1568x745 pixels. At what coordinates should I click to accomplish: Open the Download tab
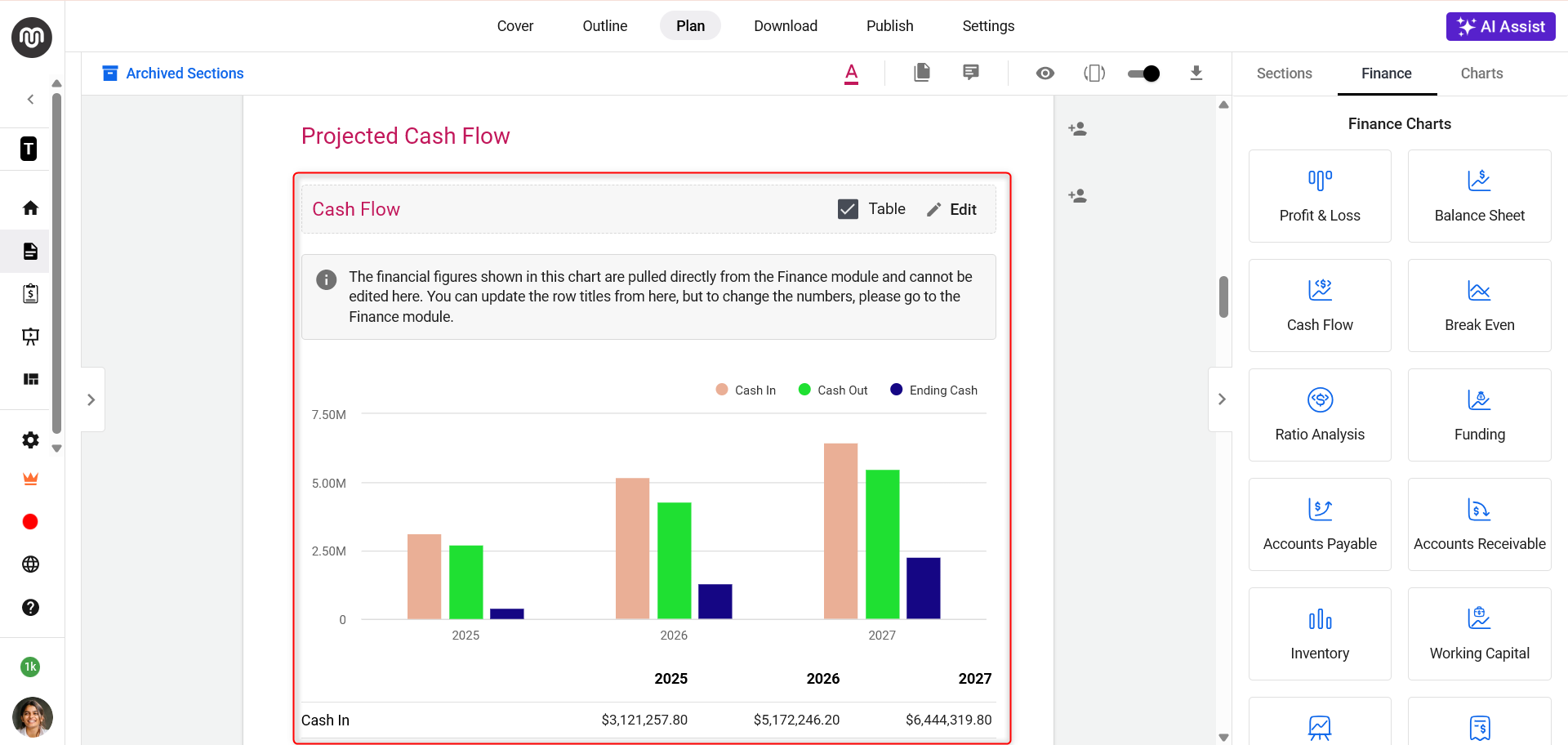786,26
